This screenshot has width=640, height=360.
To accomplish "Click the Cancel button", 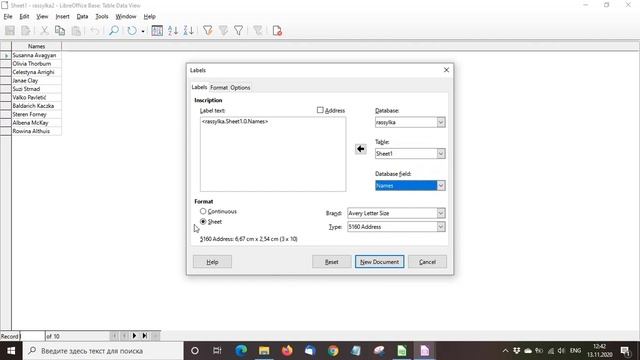I will 427,262.
